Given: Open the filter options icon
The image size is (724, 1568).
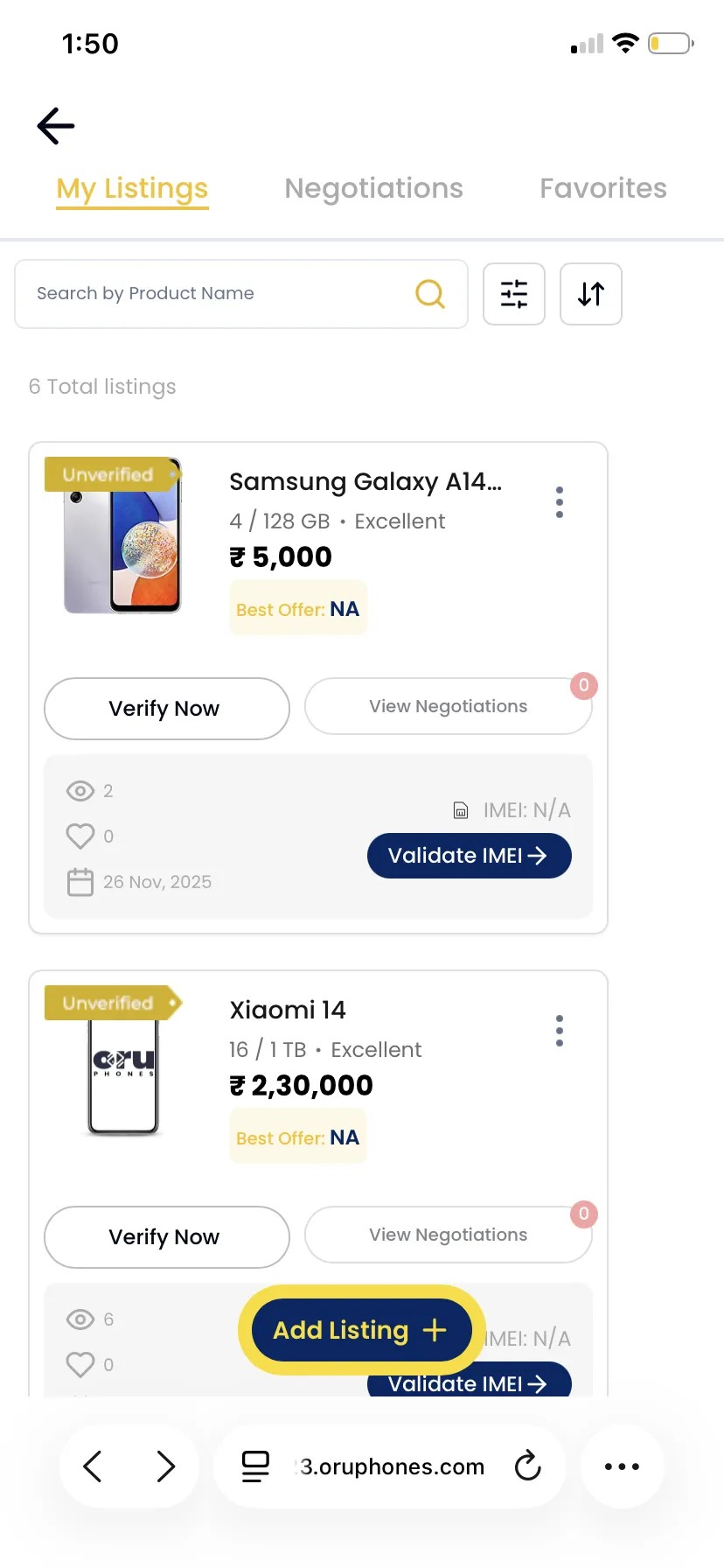Looking at the screenshot, I should click(514, 294).
